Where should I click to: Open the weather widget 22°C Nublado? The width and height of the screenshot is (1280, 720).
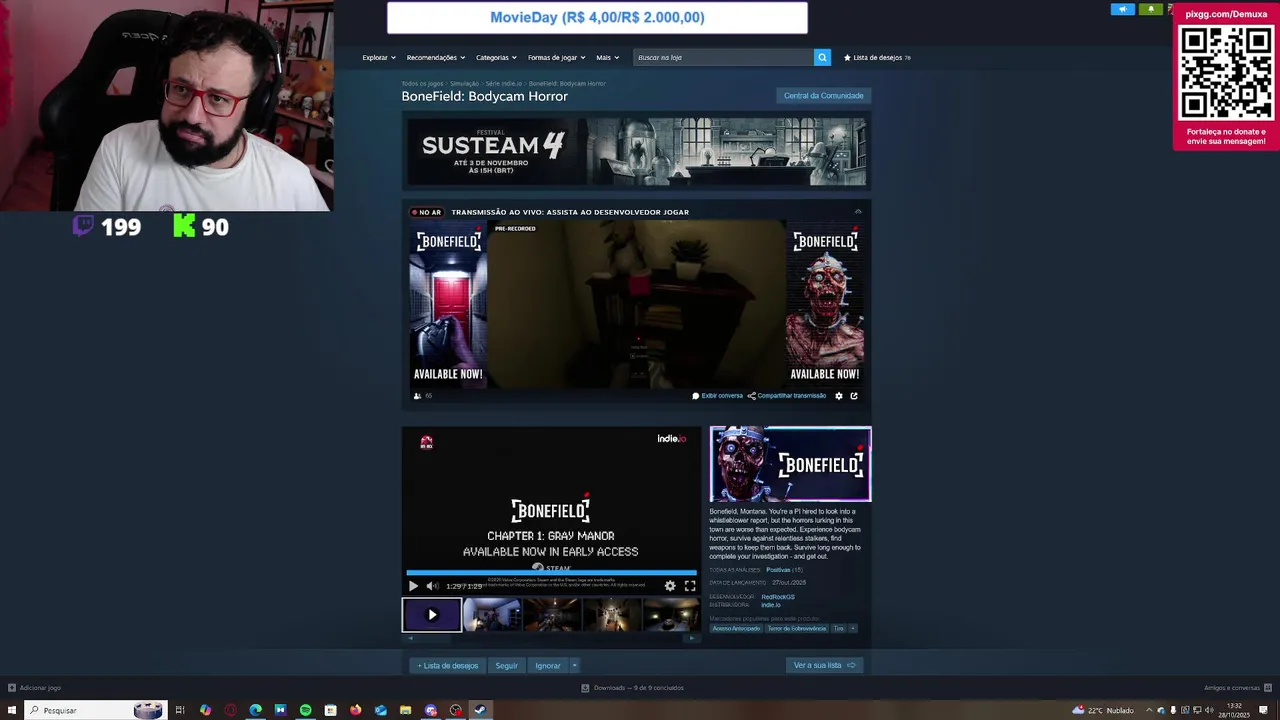click(x=1103, y=710)
